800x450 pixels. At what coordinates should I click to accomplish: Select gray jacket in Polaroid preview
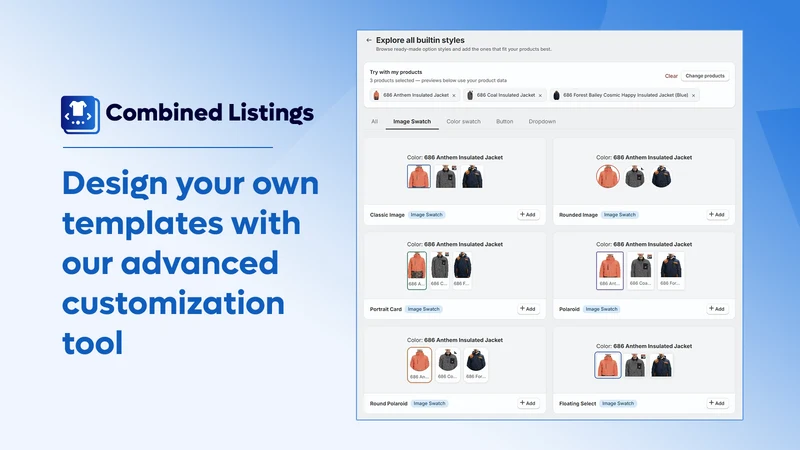point(640,270)
